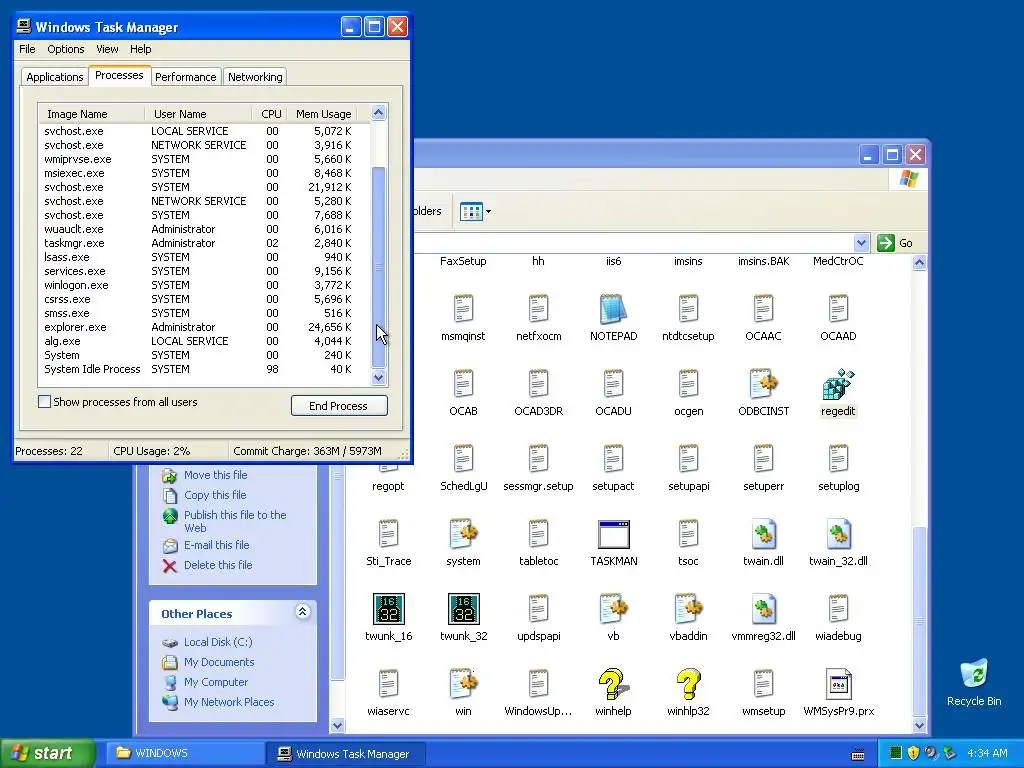1024x768 pixels.
Task: Click explorer file pane scroll down arrow
Action: 919,725
